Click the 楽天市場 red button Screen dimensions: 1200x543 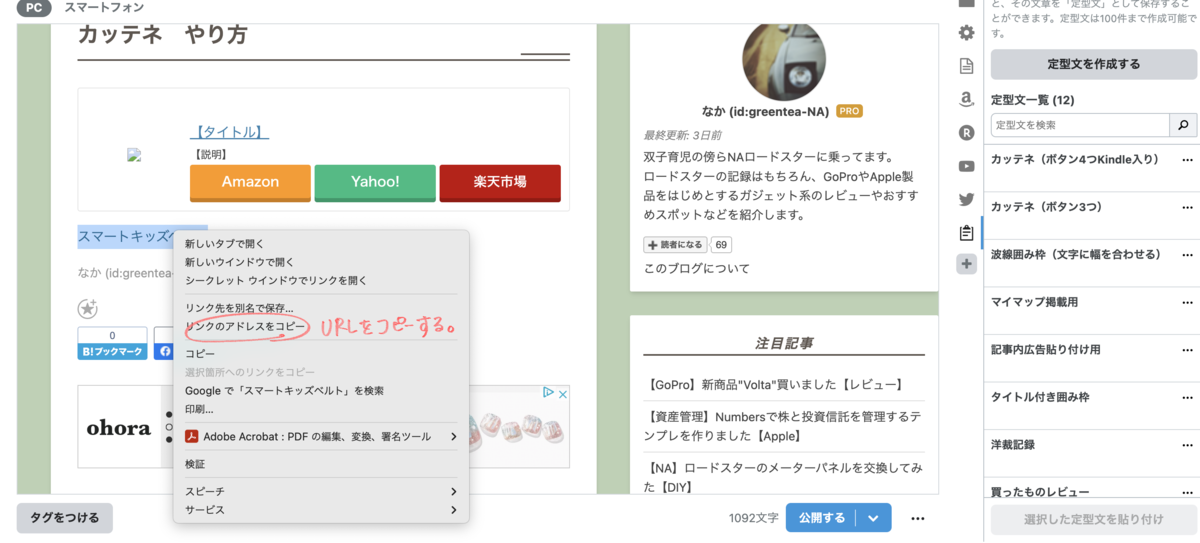click(500, 182)
